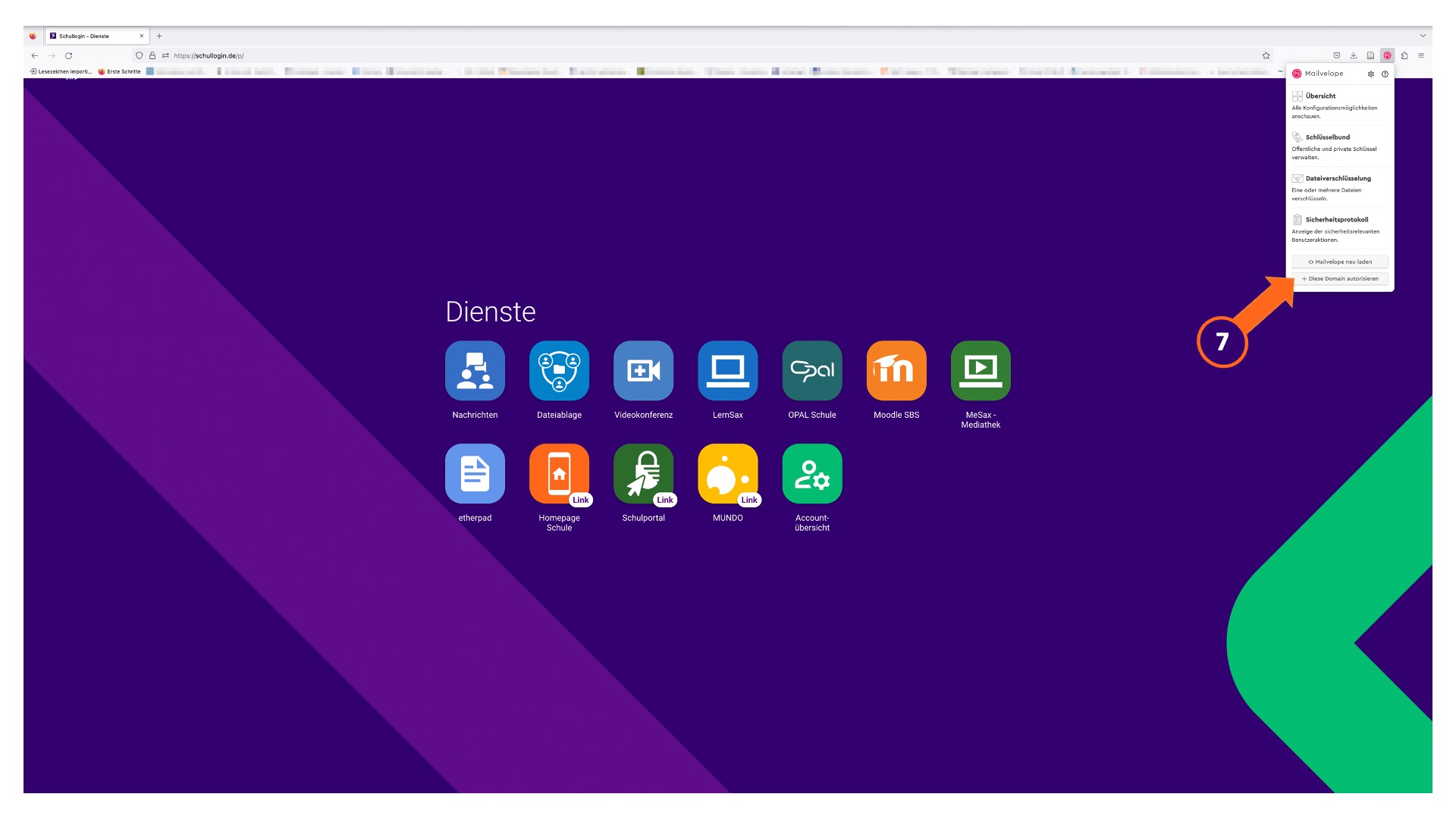The height and width of the screenshot is (819, 1456).
Task: Open the Erste Schritte bookmark
Action: pyautogui.click(x=120, y=71)
